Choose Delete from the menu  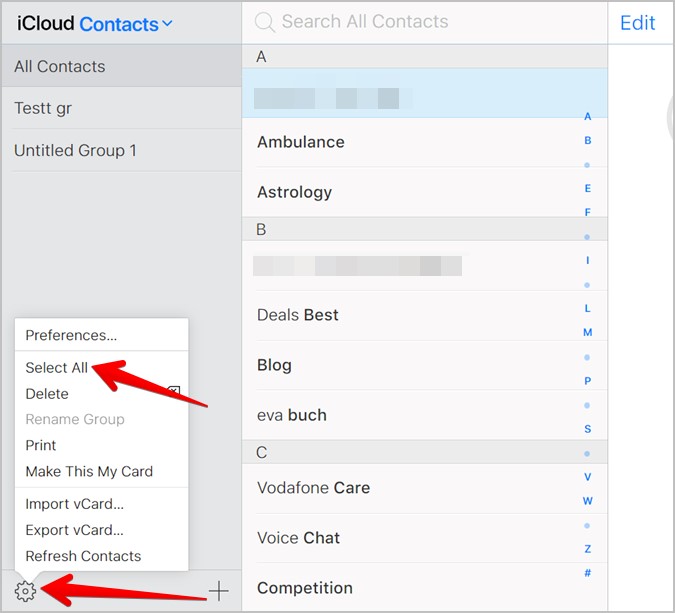[102, 393]
